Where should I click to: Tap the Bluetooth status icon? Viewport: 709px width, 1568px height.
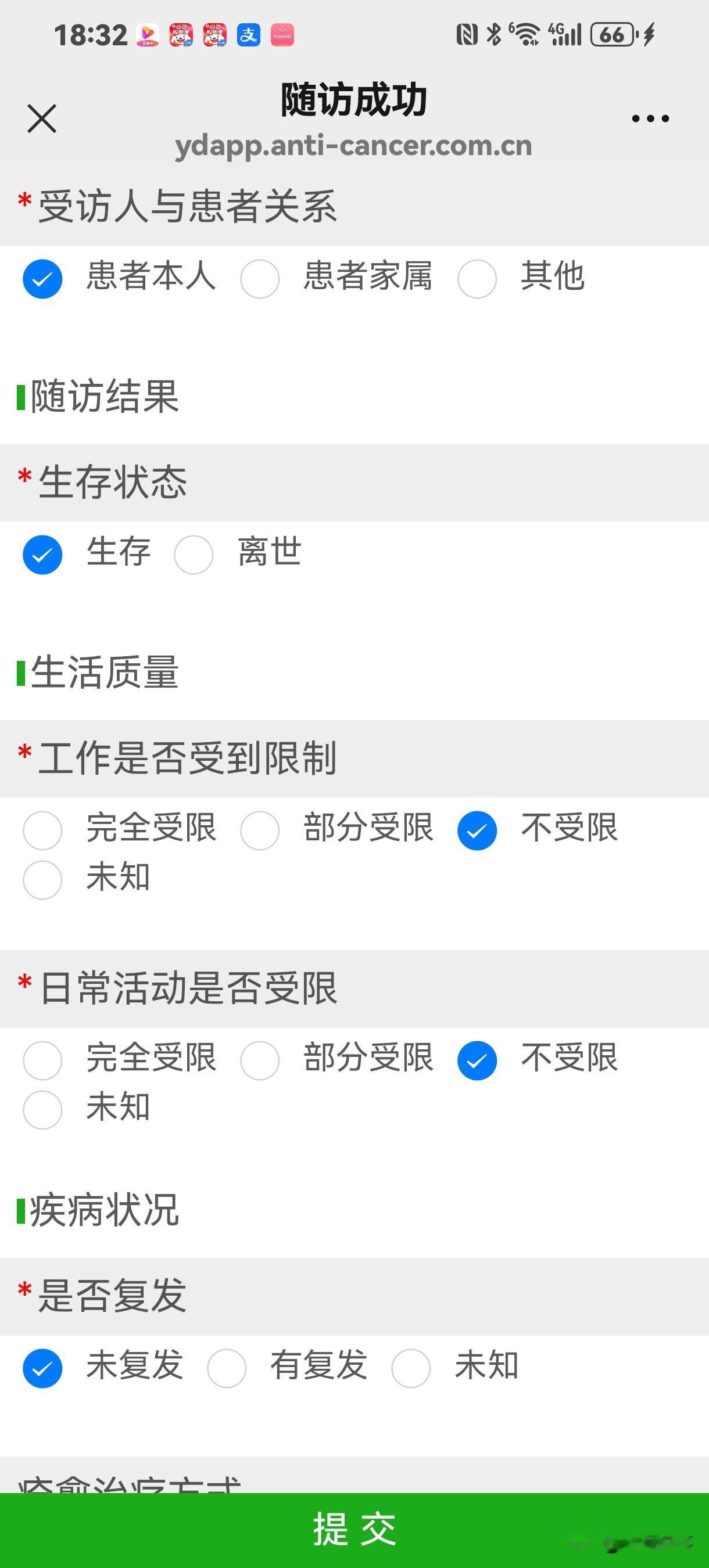click(493, 35)
